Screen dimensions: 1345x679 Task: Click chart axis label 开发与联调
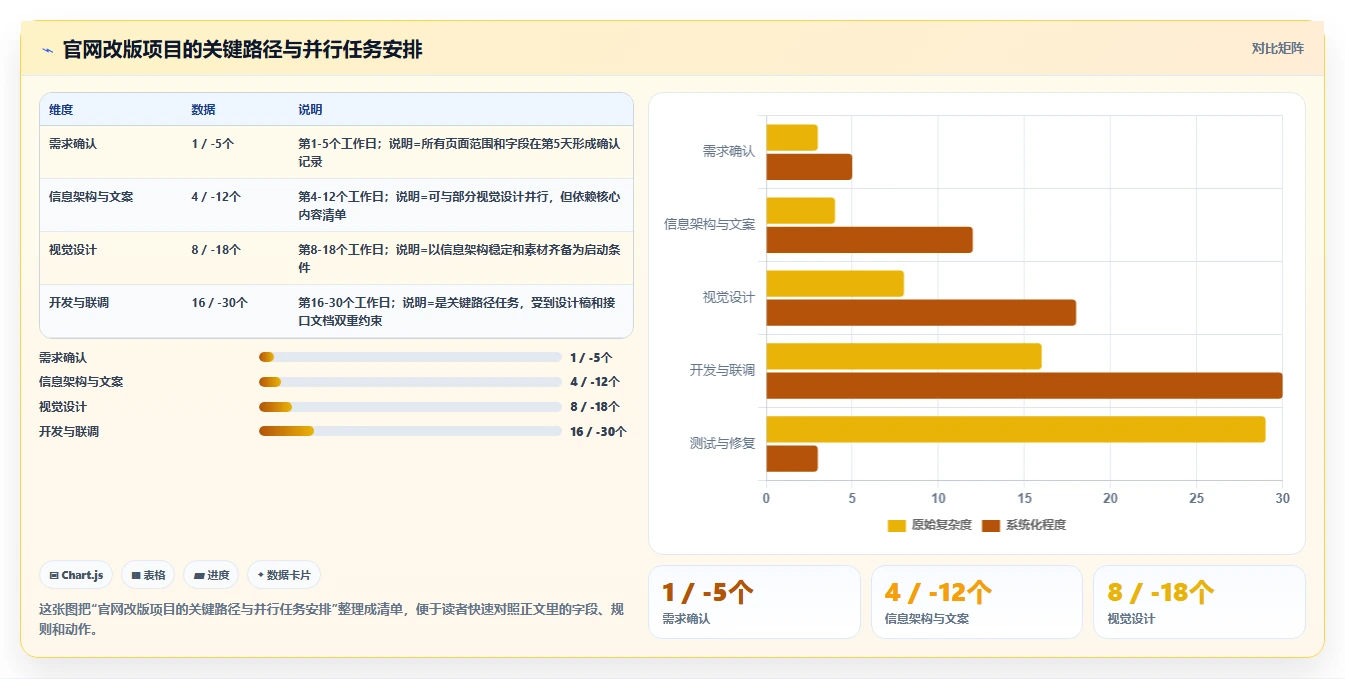(722, 370)
